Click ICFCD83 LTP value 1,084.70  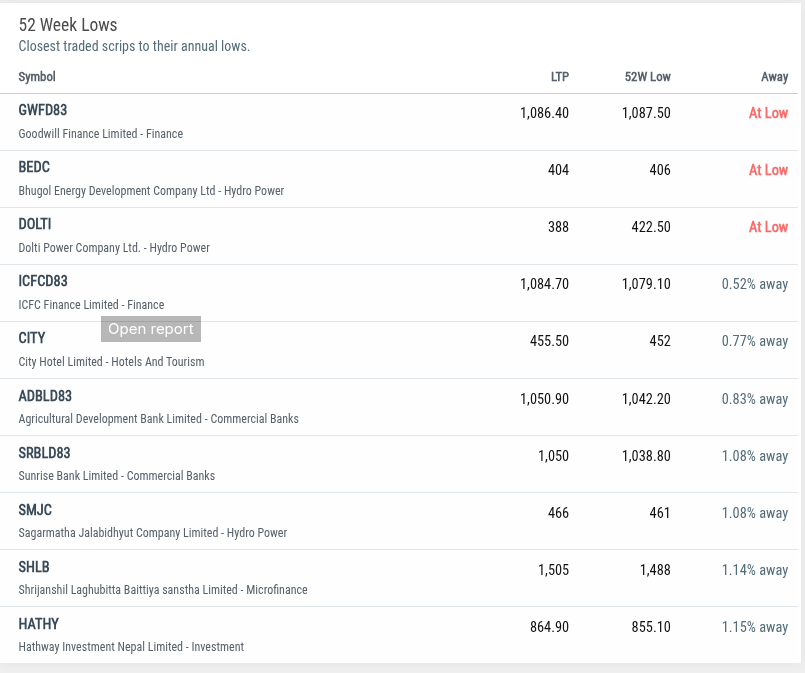click(x=544, y=284)
